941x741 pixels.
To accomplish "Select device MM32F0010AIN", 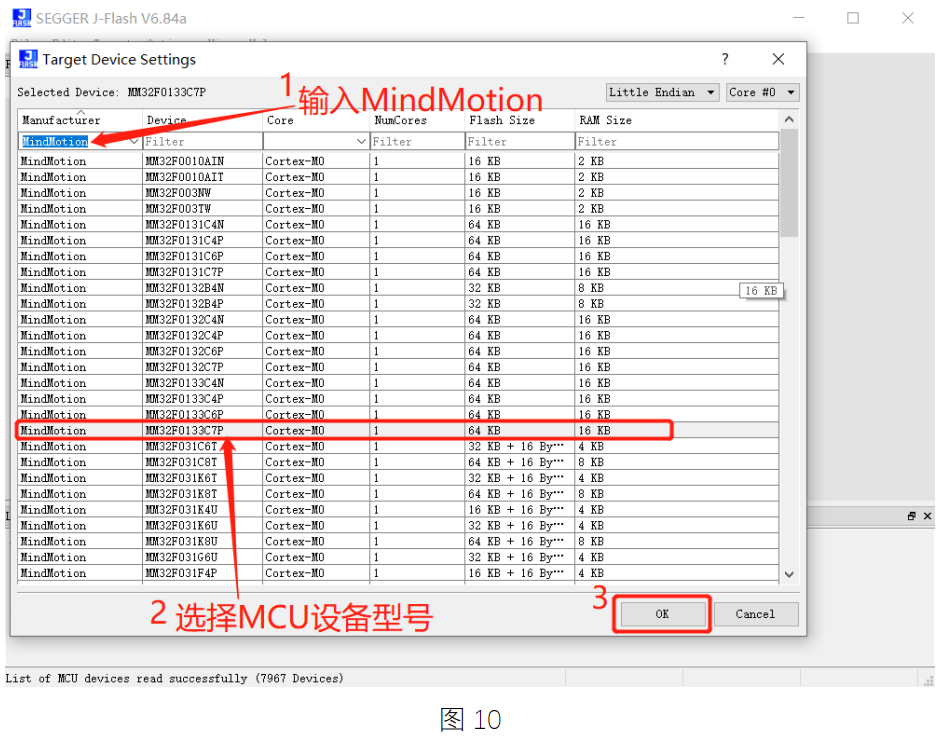I will pos(398,161).
